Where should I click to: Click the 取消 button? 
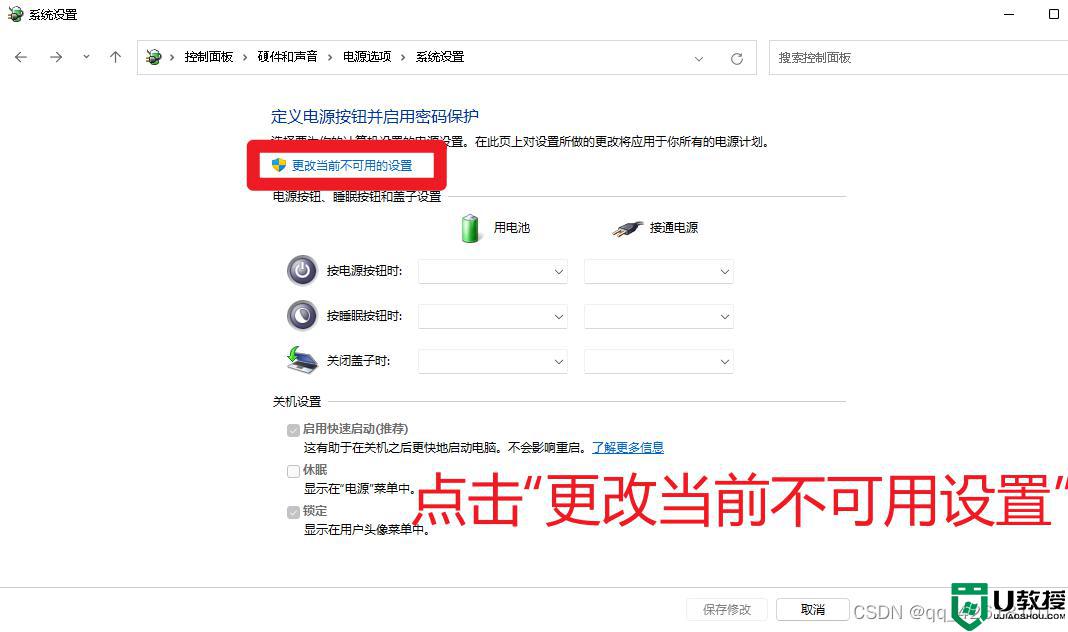tap(813, 610)
